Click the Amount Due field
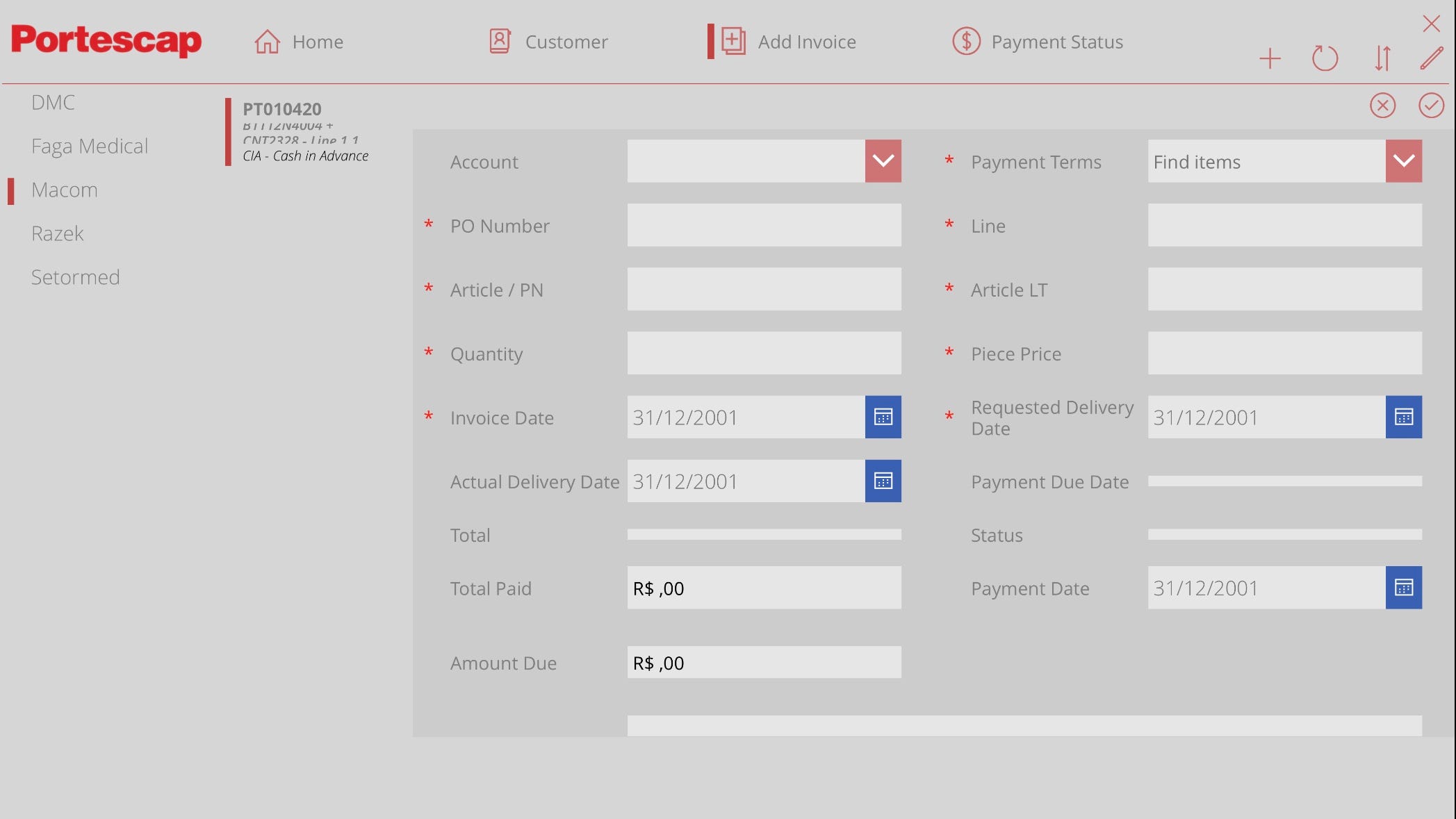Screen dimensions: 1456x819 pos(764,663)
